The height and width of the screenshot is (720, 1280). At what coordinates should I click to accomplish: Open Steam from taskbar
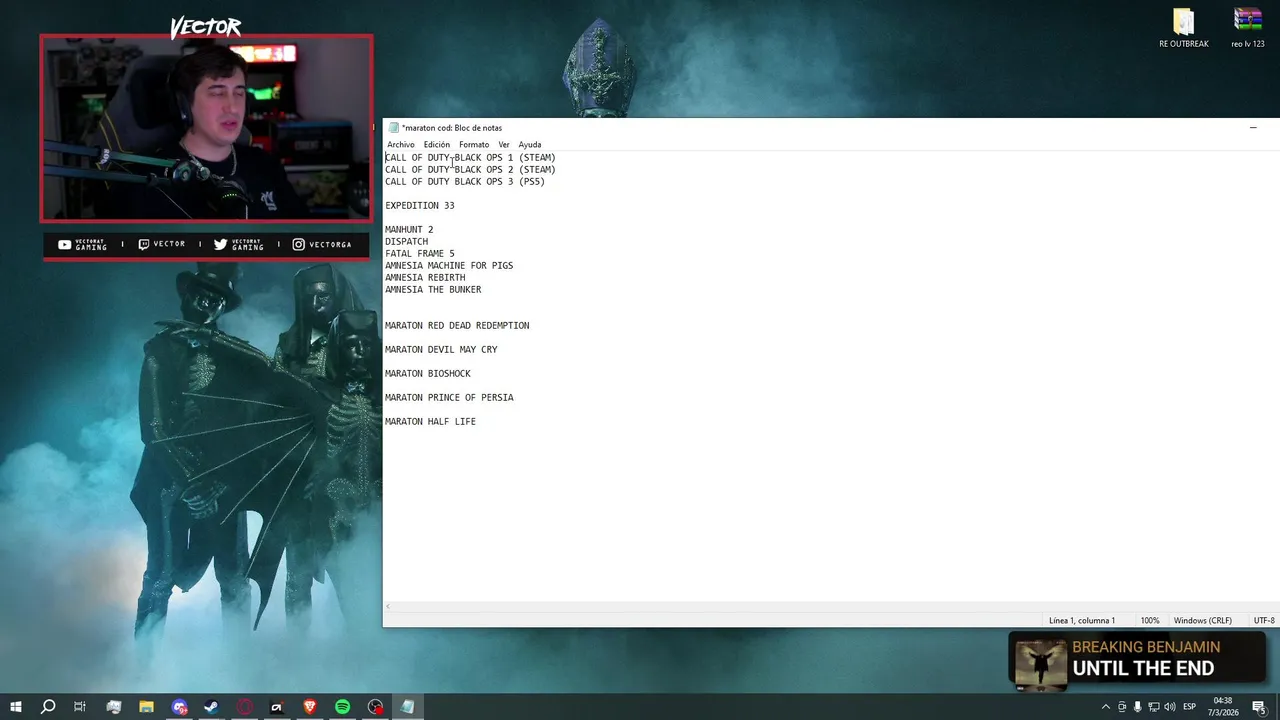tap(211, 707)
